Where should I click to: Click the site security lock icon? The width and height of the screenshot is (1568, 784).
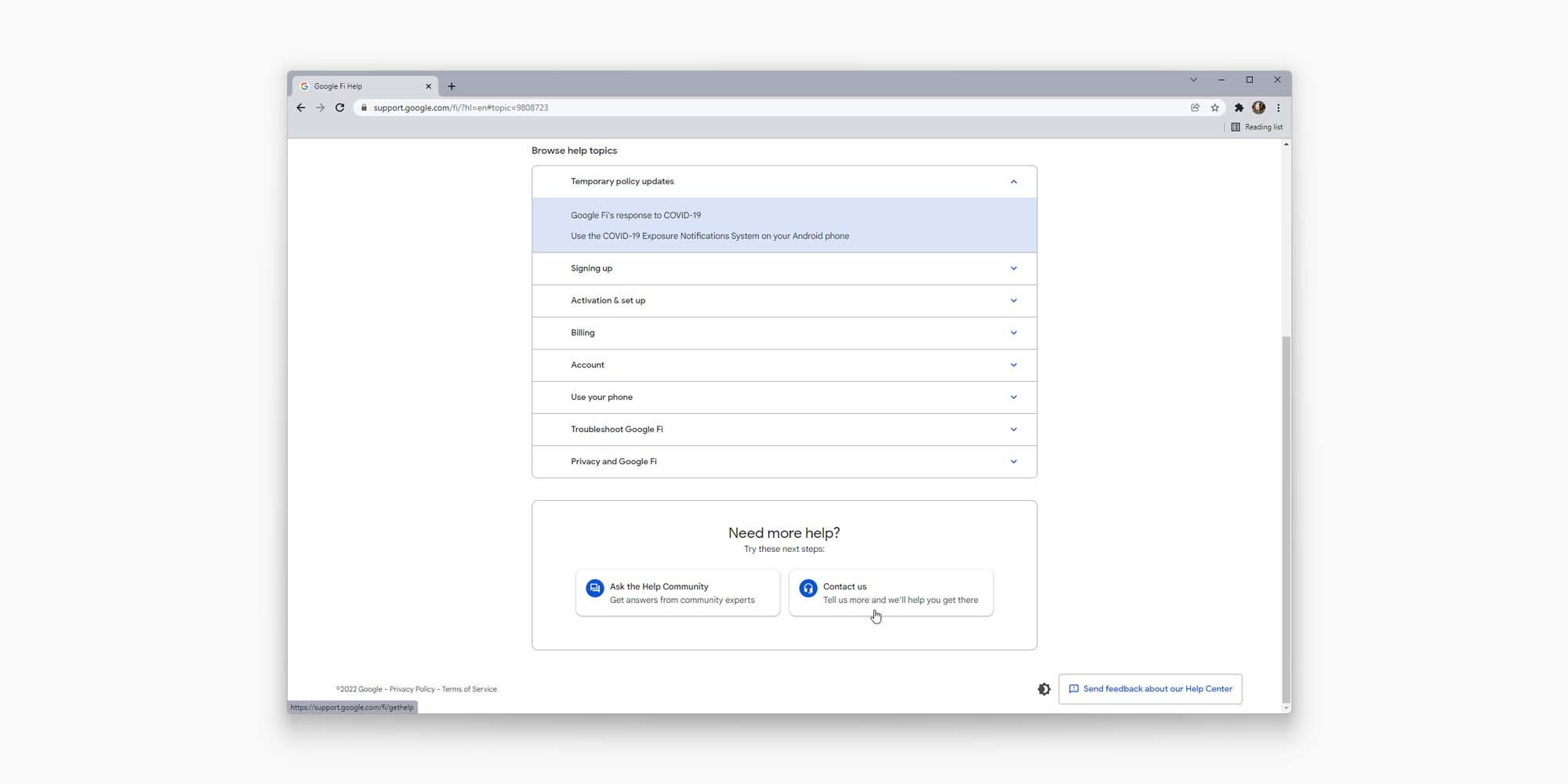coord(364,107)
